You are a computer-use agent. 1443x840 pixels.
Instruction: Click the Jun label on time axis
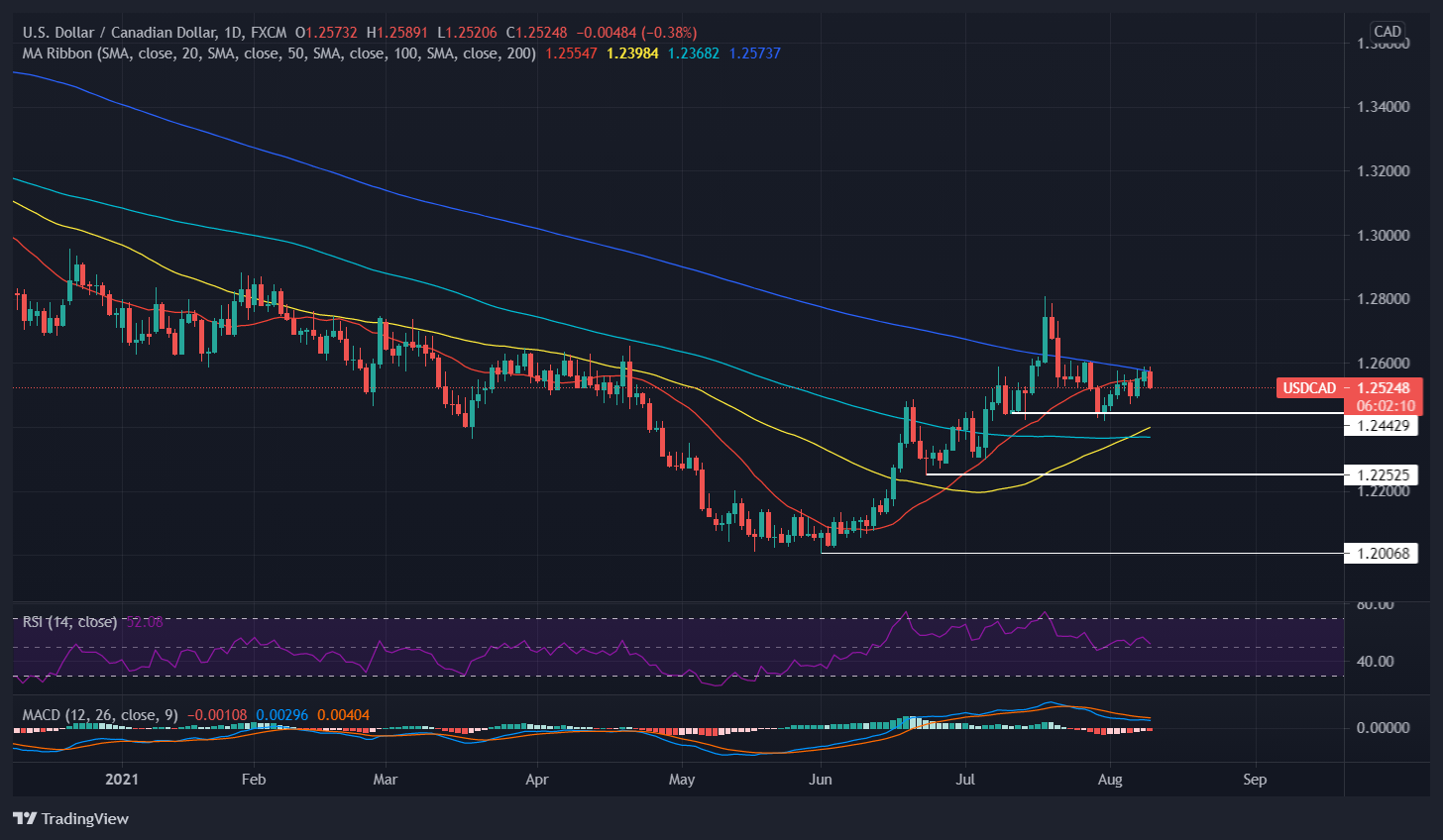(x=821, y=780)
